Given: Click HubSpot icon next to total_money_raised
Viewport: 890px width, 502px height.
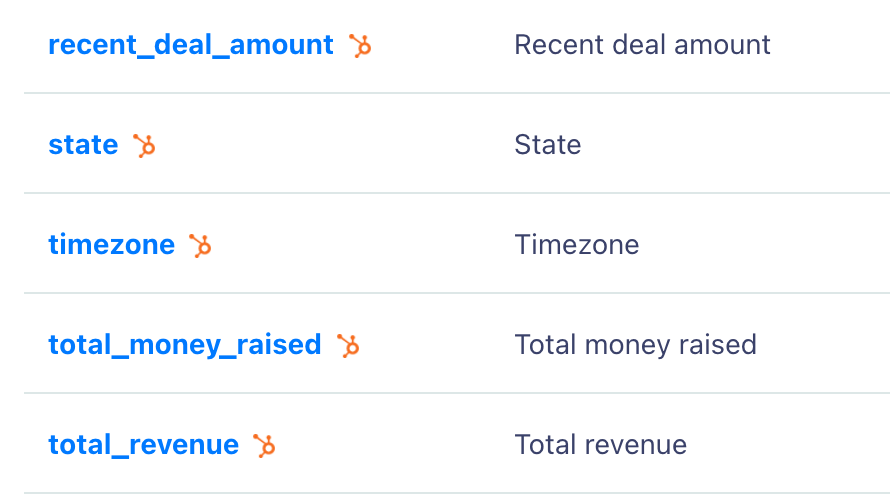Looking at the screenshot, I should pyautogui.click(x=348, y=346).
